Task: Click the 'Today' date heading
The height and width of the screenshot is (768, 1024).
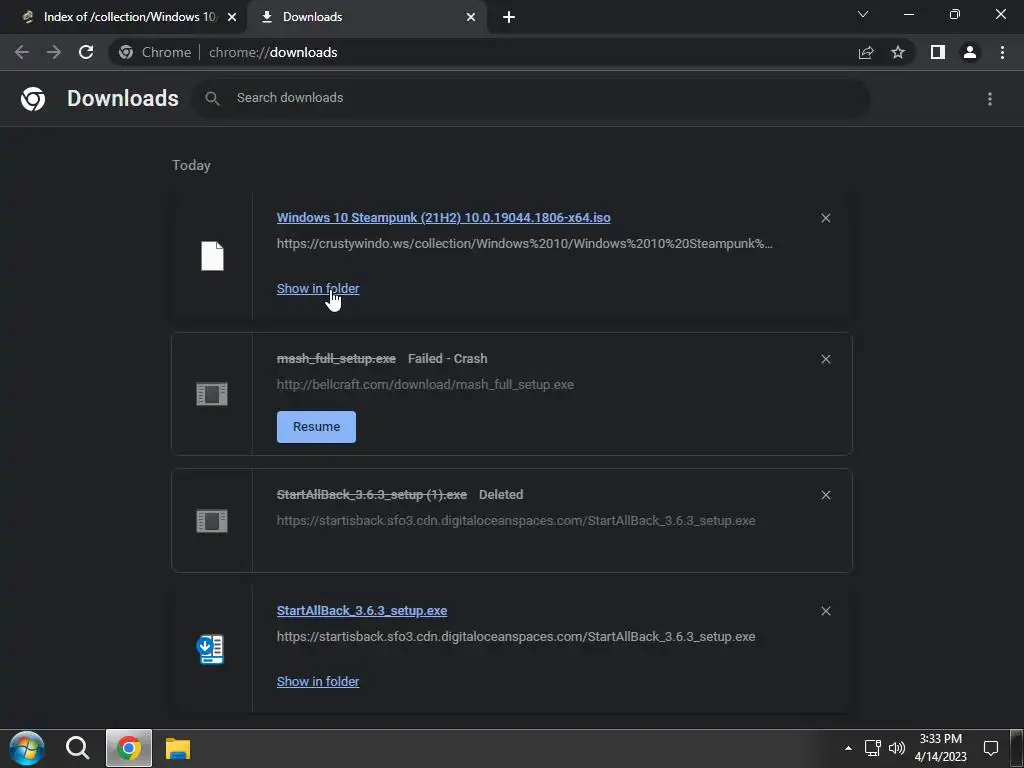Action: click(x=191, y=165)
